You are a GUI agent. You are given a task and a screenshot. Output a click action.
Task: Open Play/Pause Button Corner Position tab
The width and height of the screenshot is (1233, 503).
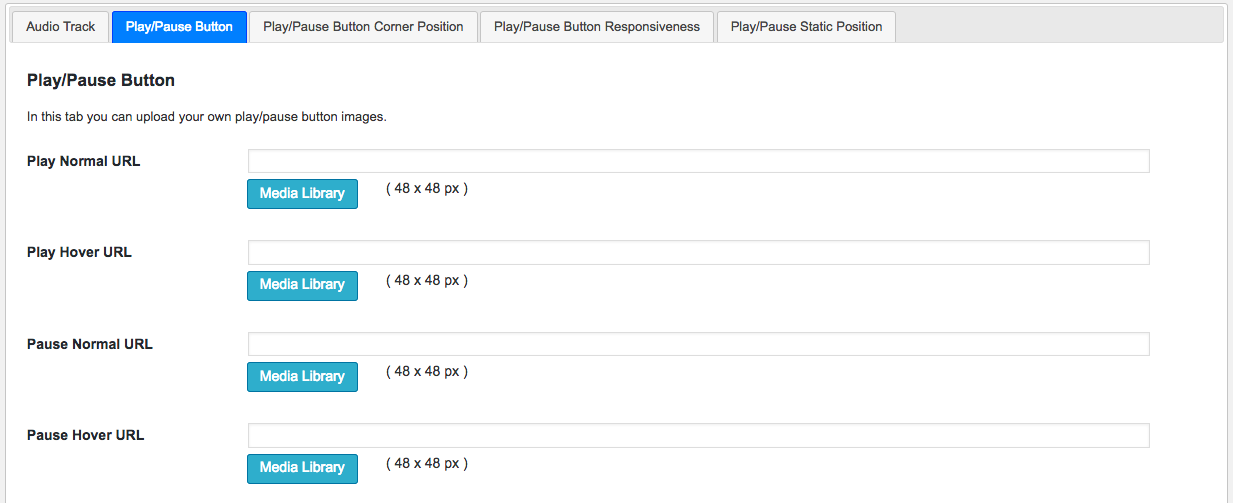363,27
